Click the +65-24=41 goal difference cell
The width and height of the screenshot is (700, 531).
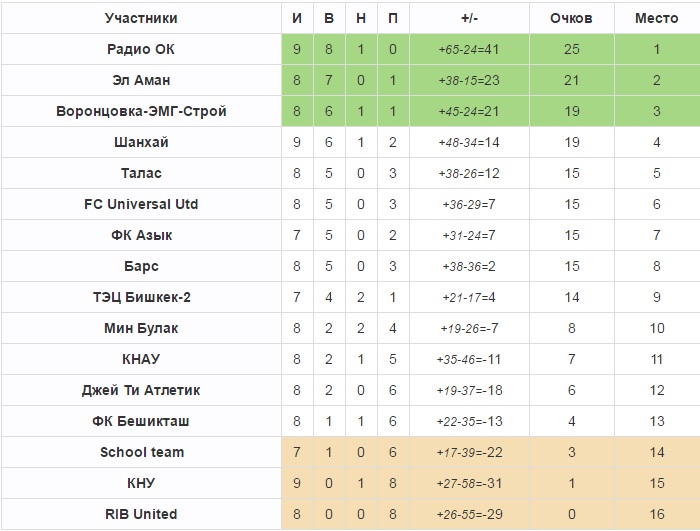(470, 49)
